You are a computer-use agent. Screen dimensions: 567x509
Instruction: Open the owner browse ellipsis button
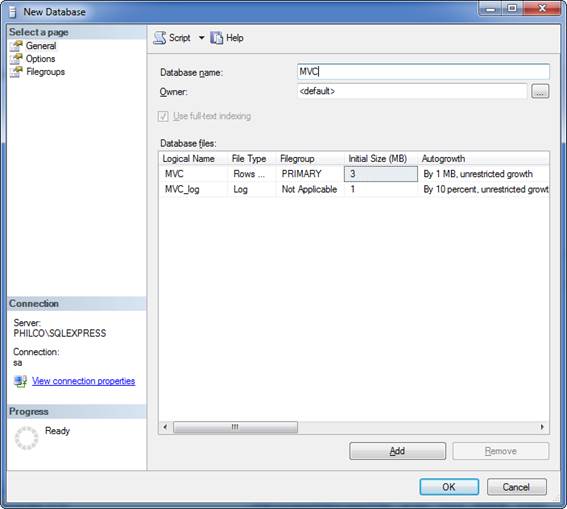540,91
